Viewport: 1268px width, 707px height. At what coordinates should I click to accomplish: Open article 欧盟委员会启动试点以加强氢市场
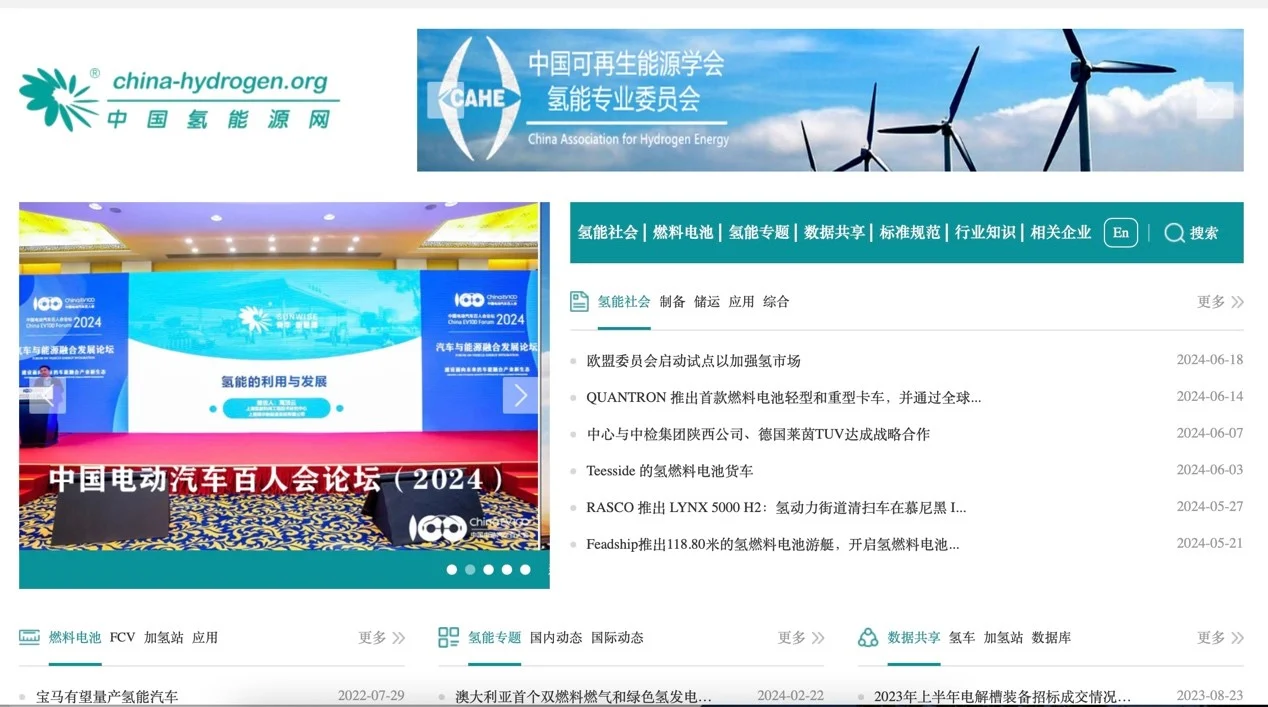click(694, 360)
